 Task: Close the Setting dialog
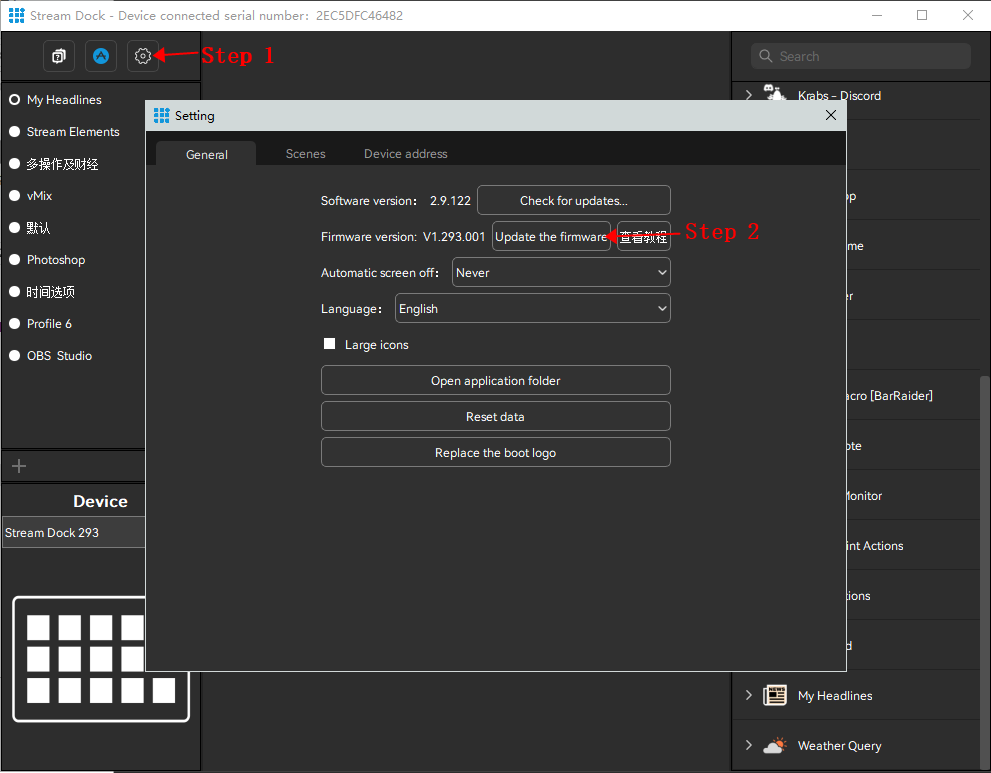coord(830,115)
